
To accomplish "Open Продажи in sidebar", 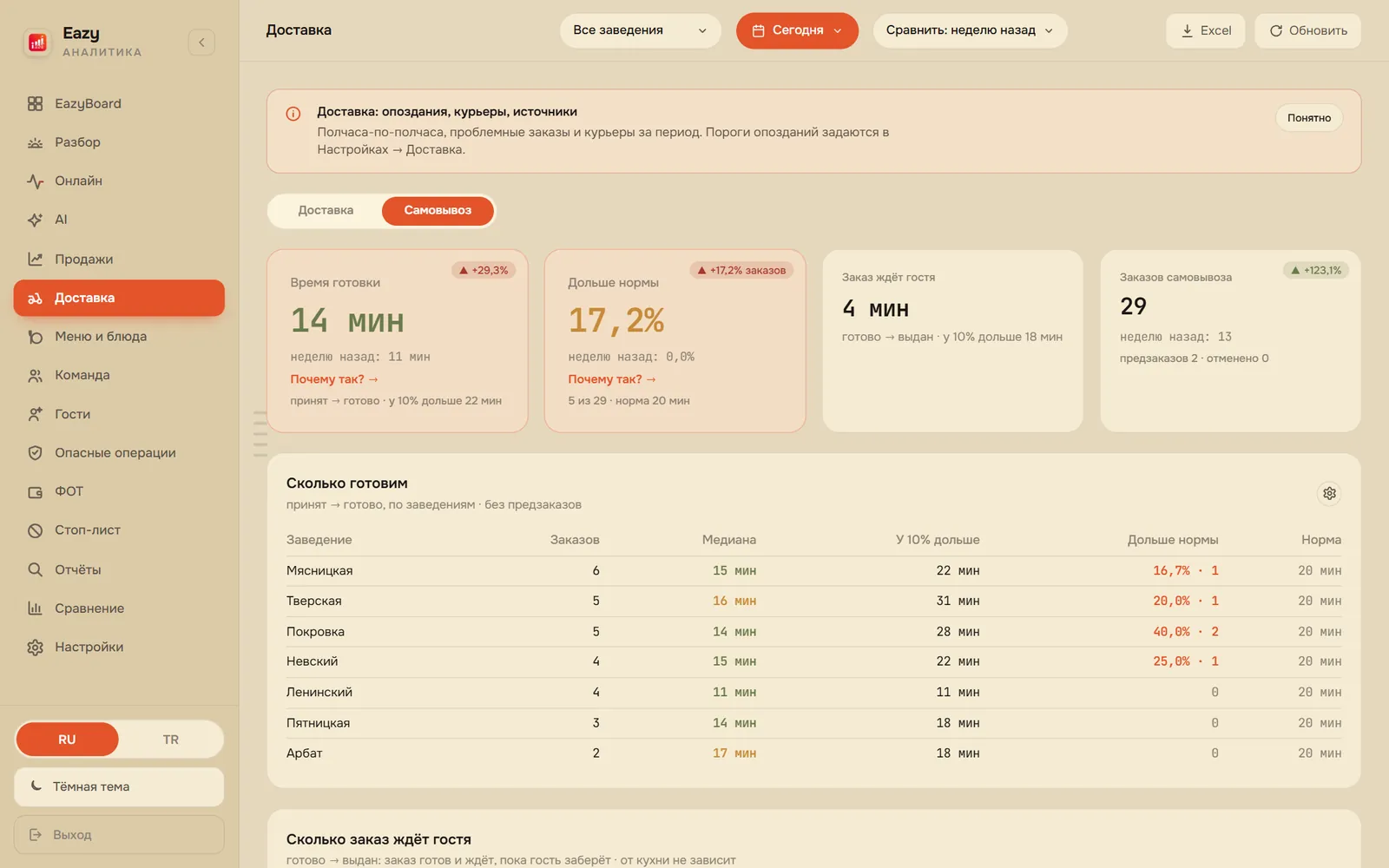I will click(x=119, y=259).
